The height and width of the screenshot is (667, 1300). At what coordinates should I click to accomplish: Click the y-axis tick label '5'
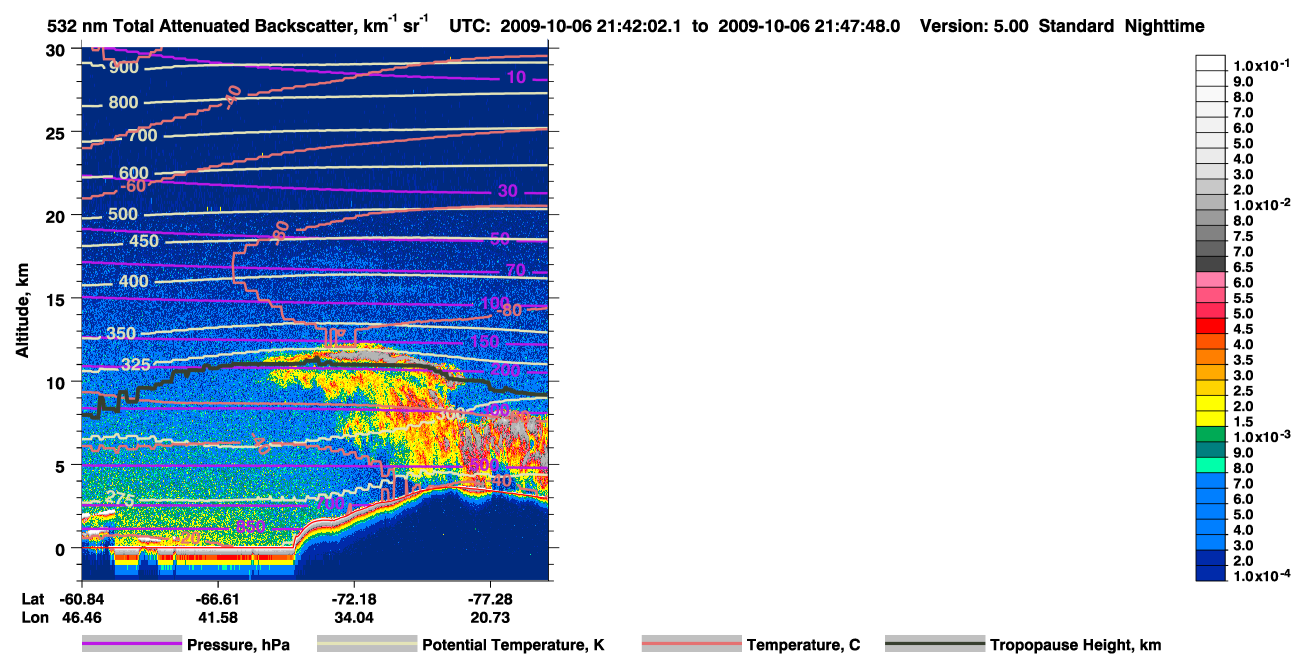coord(62,465)
